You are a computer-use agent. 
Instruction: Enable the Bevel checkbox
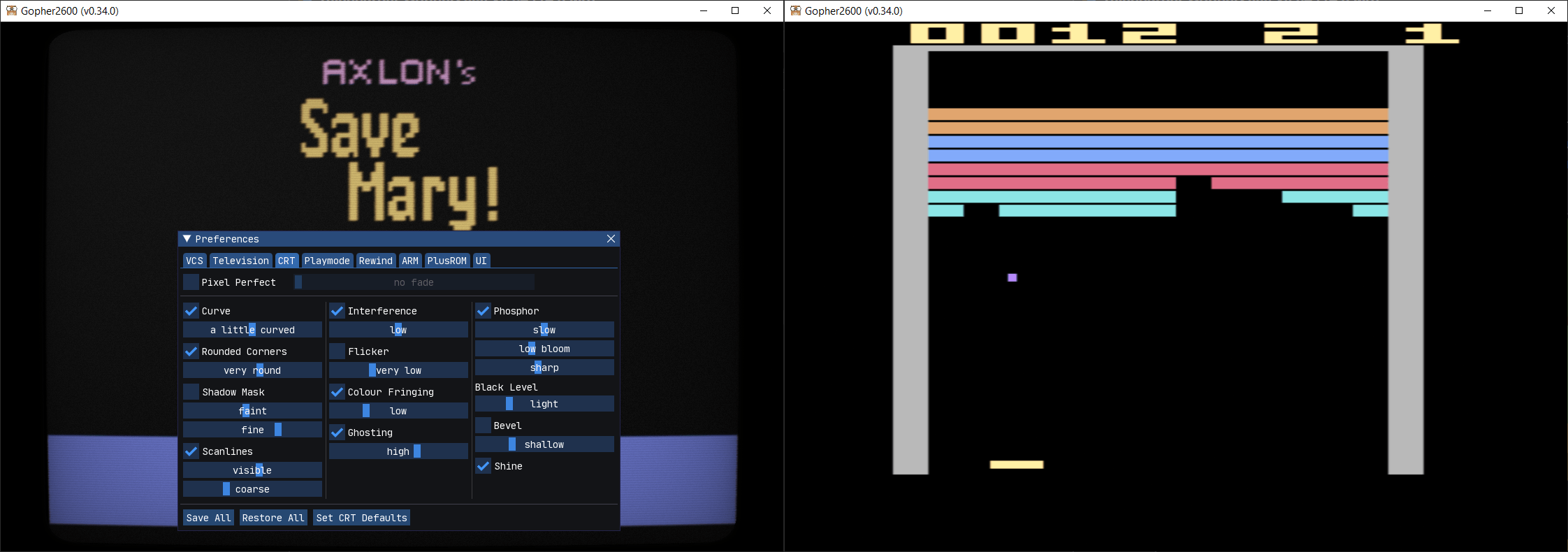click(x=483, y=426)
